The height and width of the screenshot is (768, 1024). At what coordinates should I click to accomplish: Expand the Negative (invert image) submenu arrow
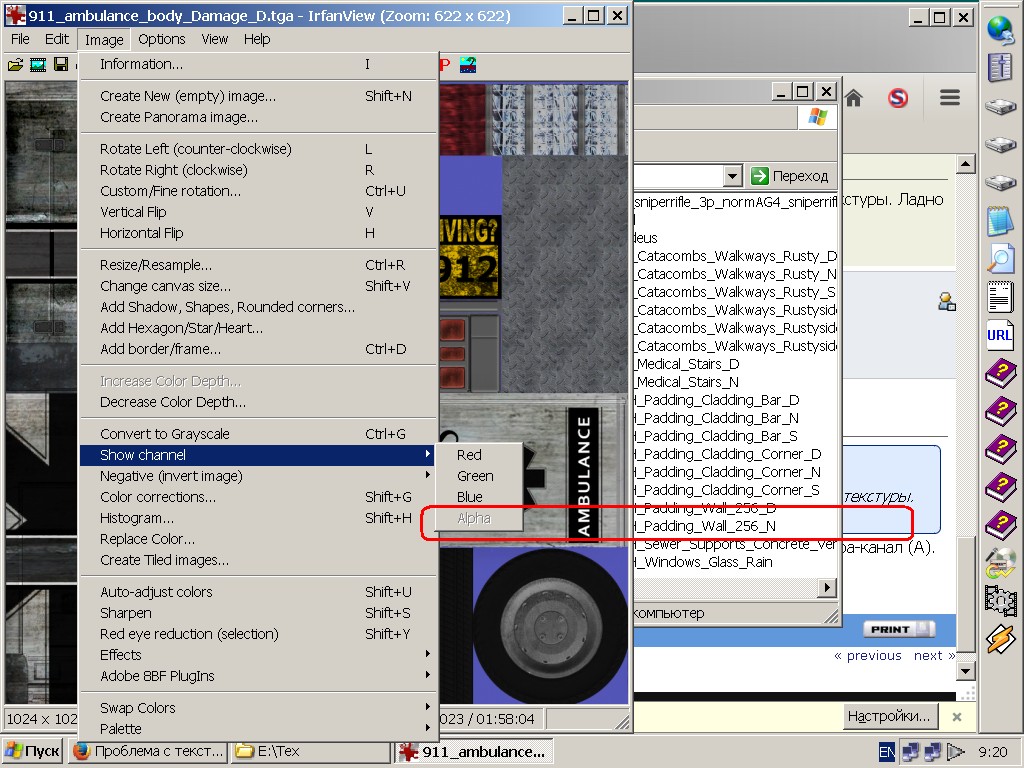coord(428,475)
